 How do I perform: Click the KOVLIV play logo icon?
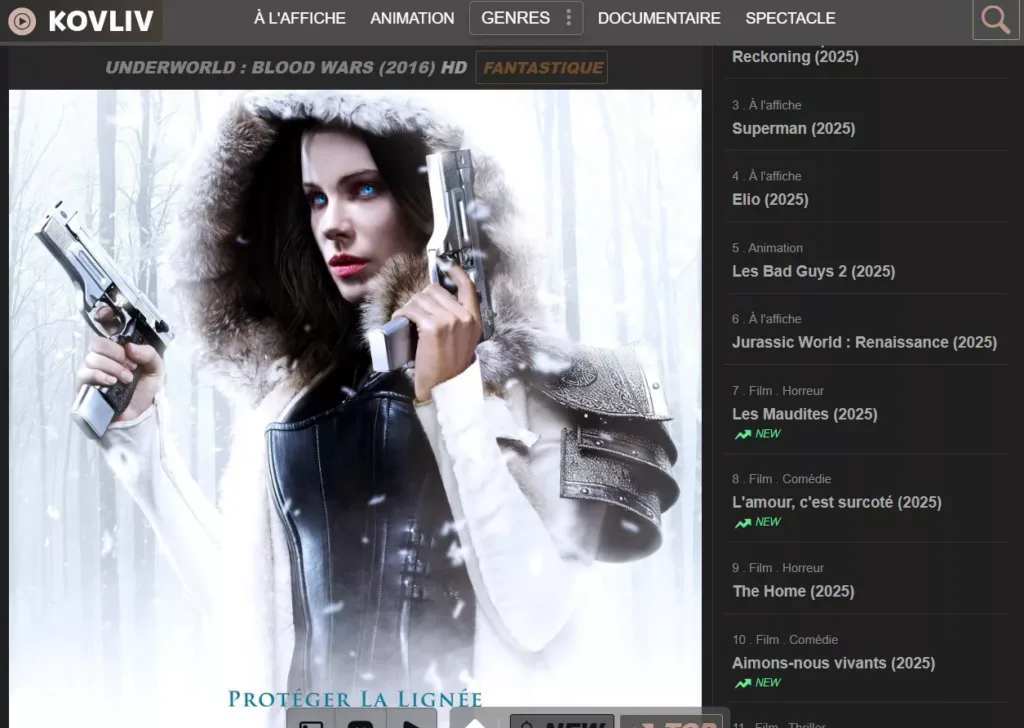[x=22, y=20]
